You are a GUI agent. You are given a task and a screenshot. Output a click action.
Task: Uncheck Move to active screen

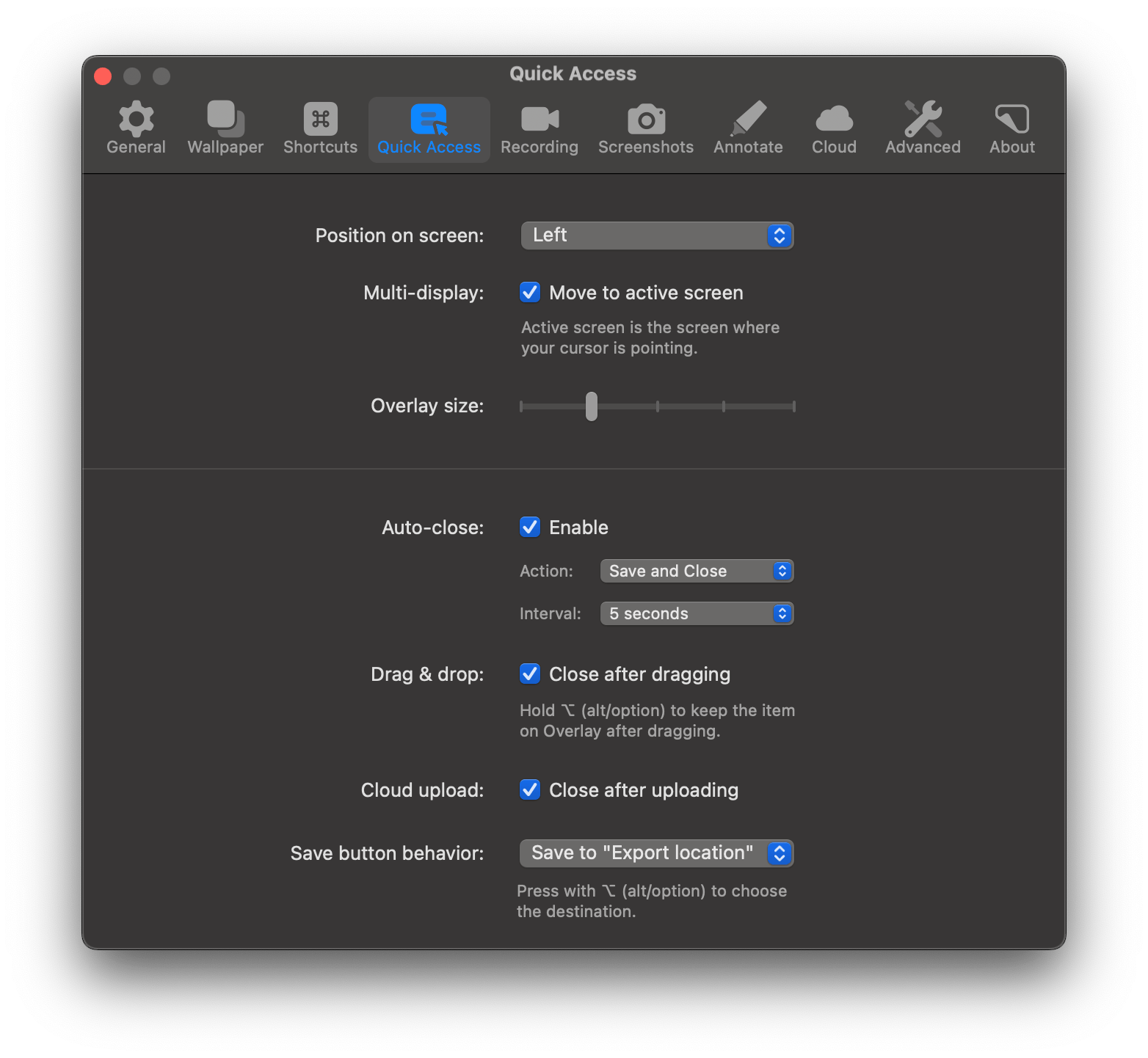point(530,293)
